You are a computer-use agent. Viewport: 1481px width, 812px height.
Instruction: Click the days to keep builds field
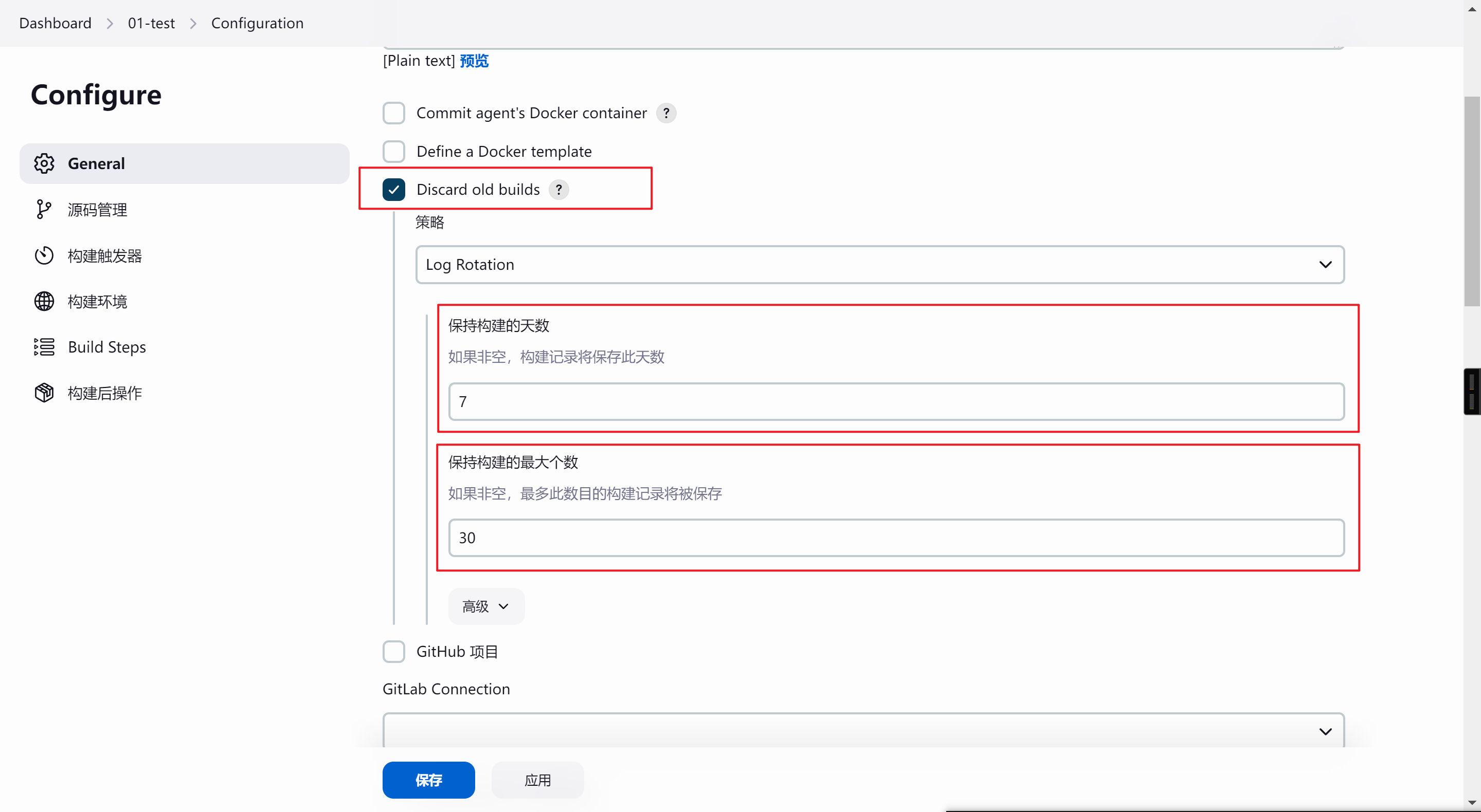coord(896,402)
